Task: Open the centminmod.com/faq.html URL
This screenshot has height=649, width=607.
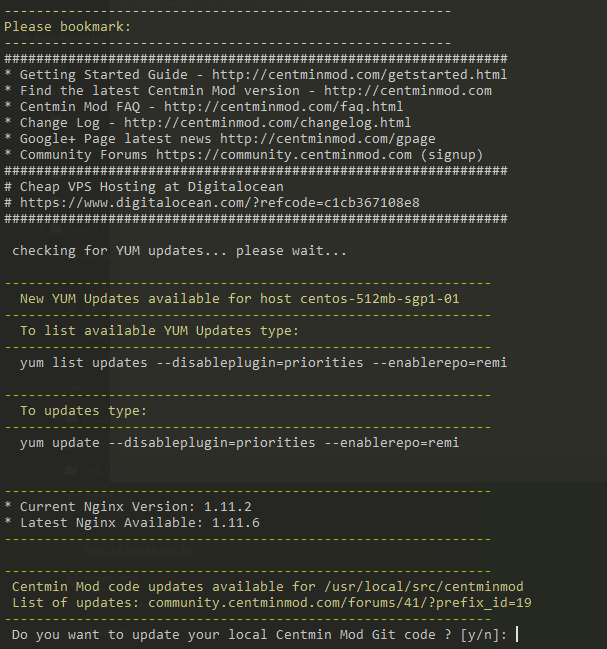Action: coord(283,107)
